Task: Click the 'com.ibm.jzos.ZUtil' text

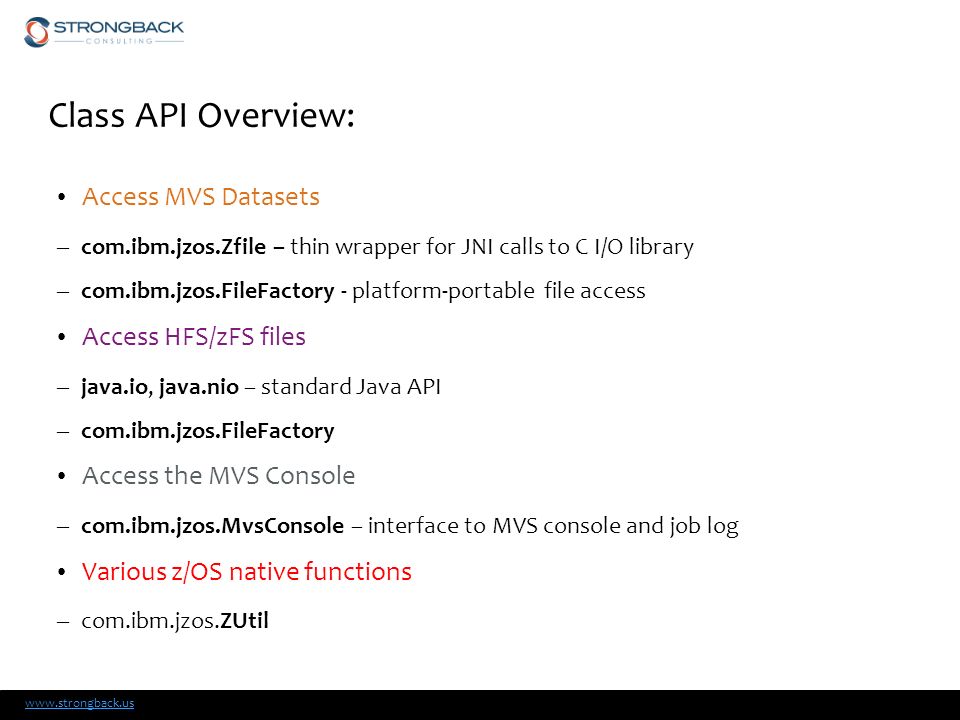Action: pyautogui.click(x=175, y=621)
